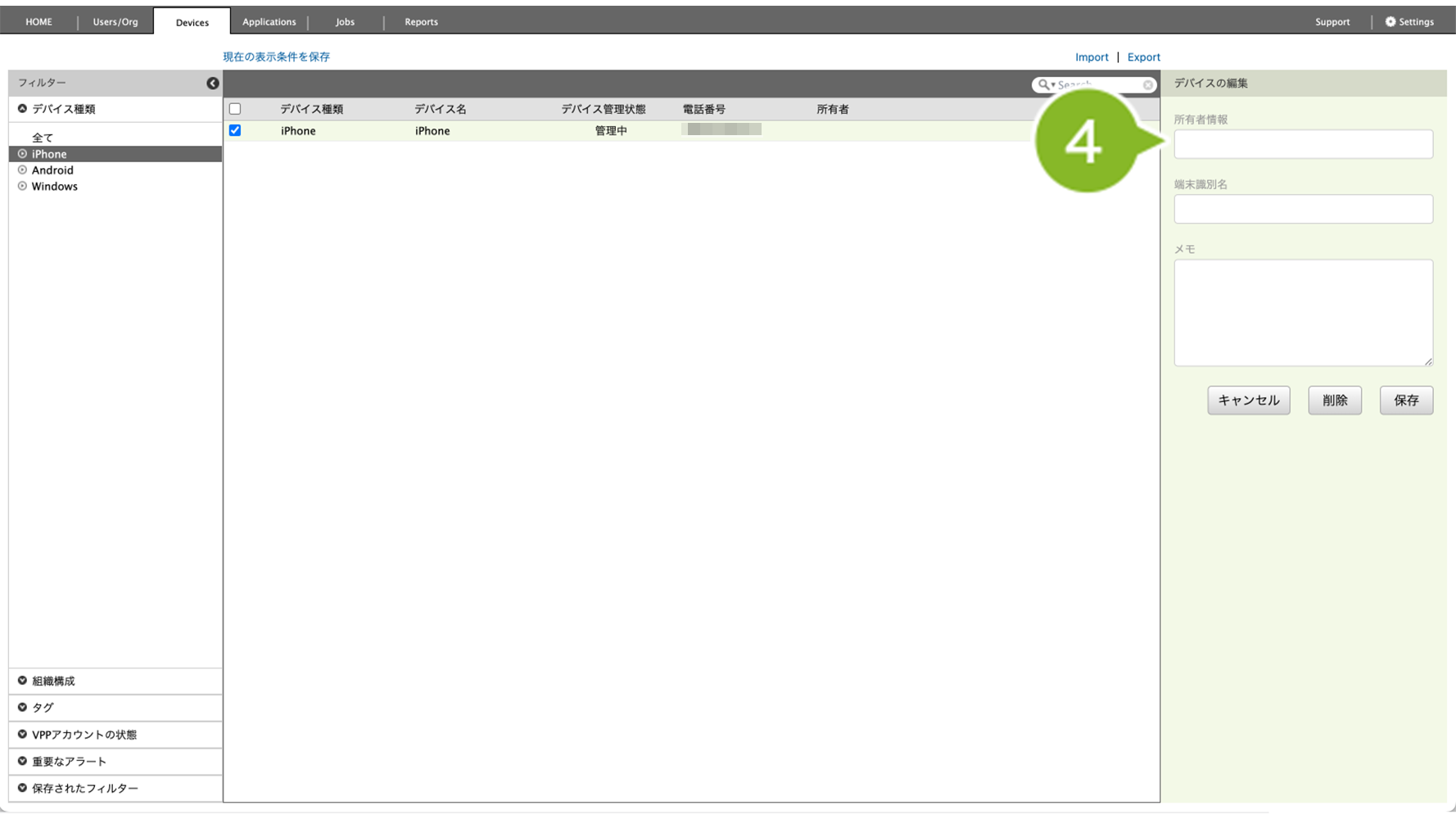Toggle the select-all header checkbox
The width and height of the screenshot is (1456, 819).
coord(235,109)
